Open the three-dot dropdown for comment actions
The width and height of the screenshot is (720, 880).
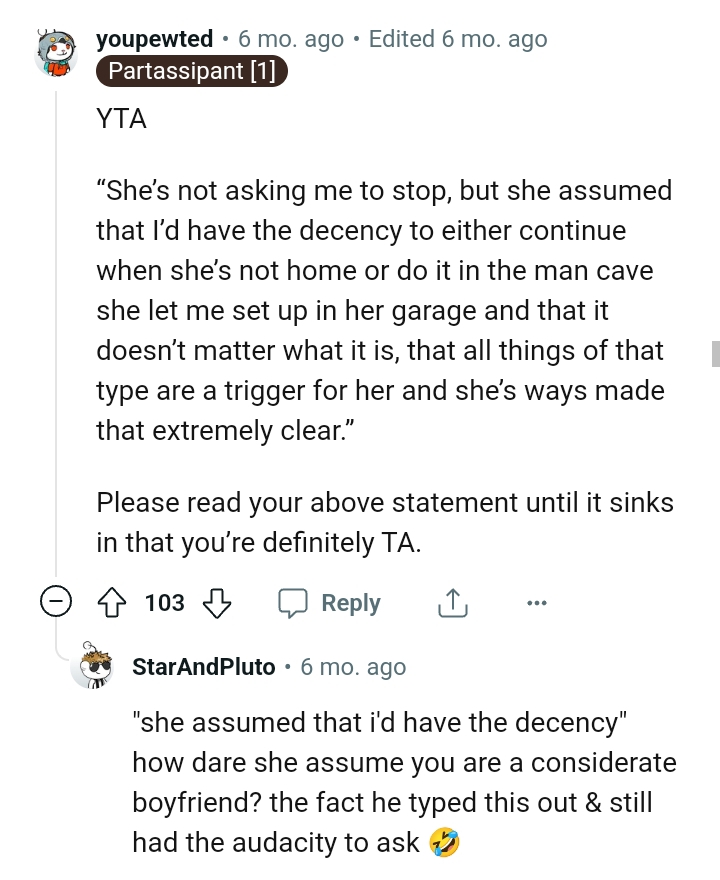(x=537, y=602)
